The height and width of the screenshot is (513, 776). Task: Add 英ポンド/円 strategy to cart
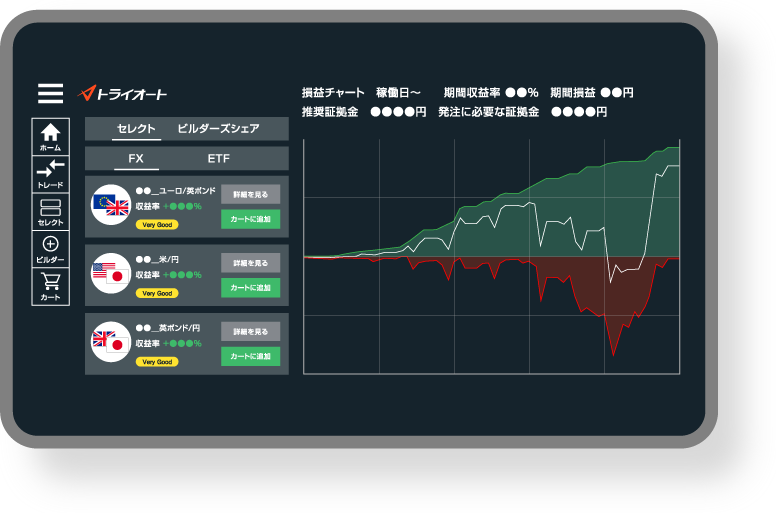[x=250, y=356]
